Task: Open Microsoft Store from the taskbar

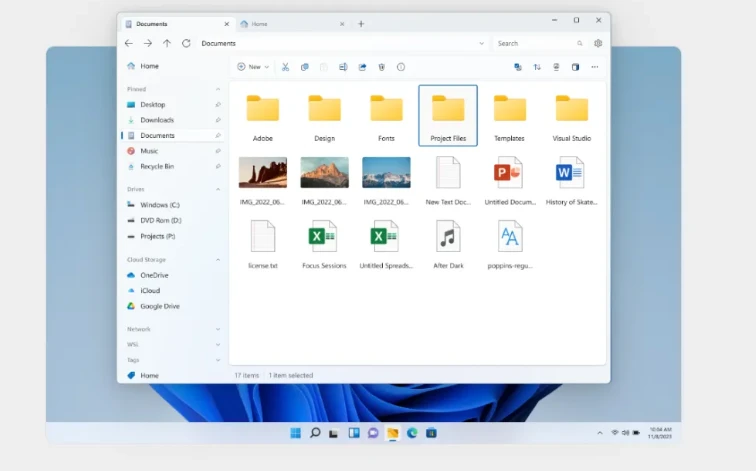Action: (431, 433)
